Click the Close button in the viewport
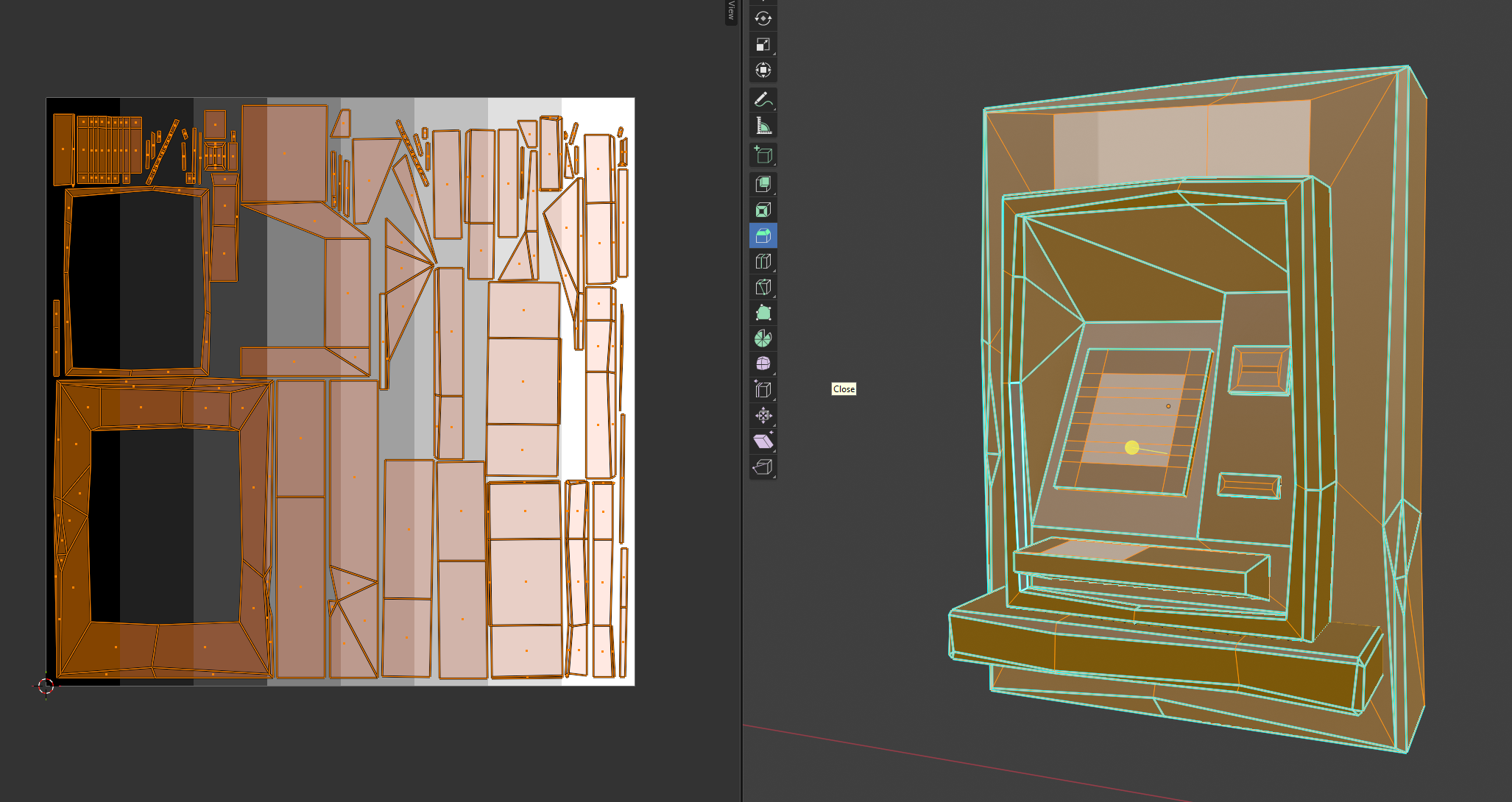1512x802 pixels. tap(844, 389)
